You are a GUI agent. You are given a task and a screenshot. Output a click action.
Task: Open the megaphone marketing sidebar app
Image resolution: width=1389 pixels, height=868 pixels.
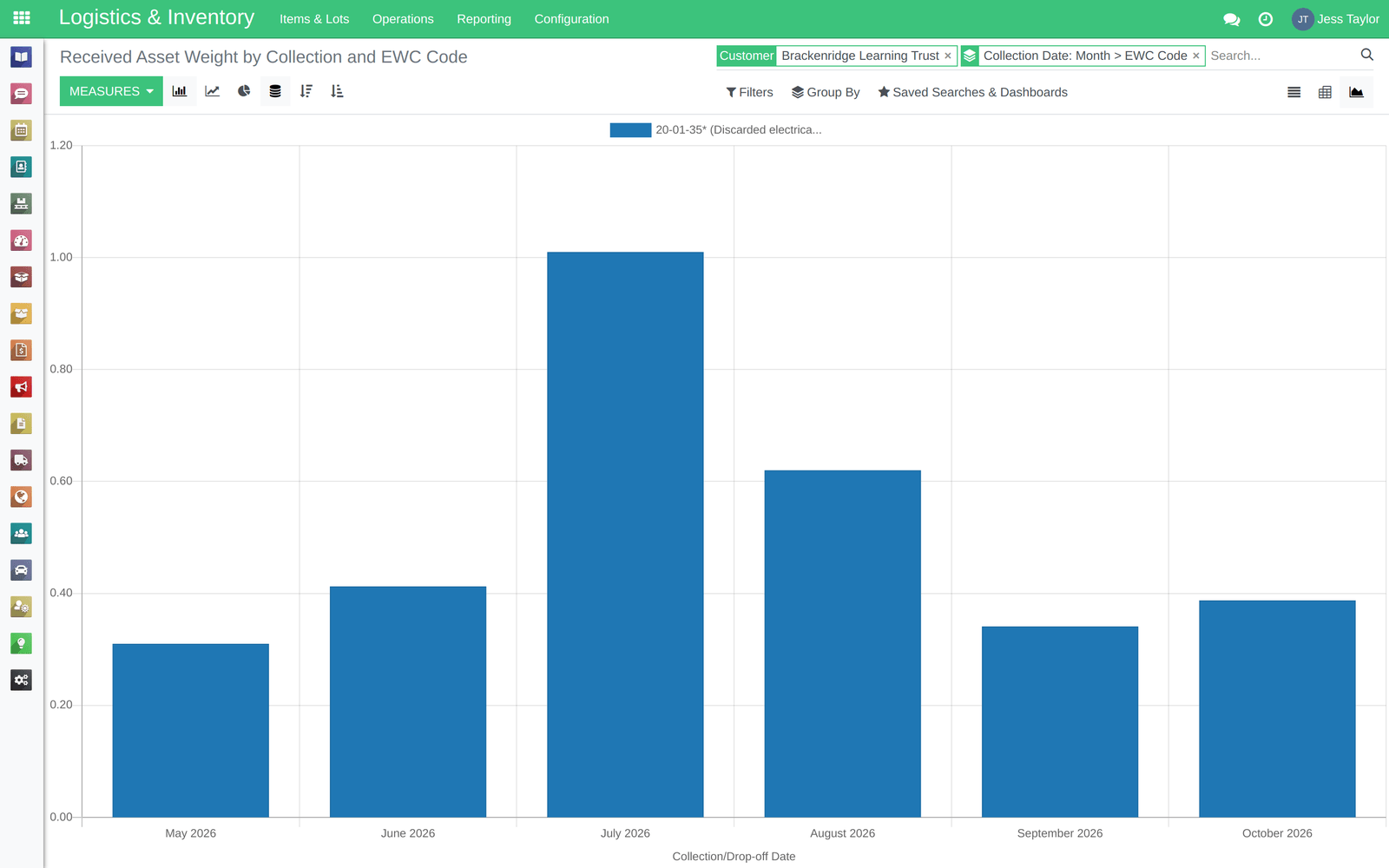pos(22,387)
